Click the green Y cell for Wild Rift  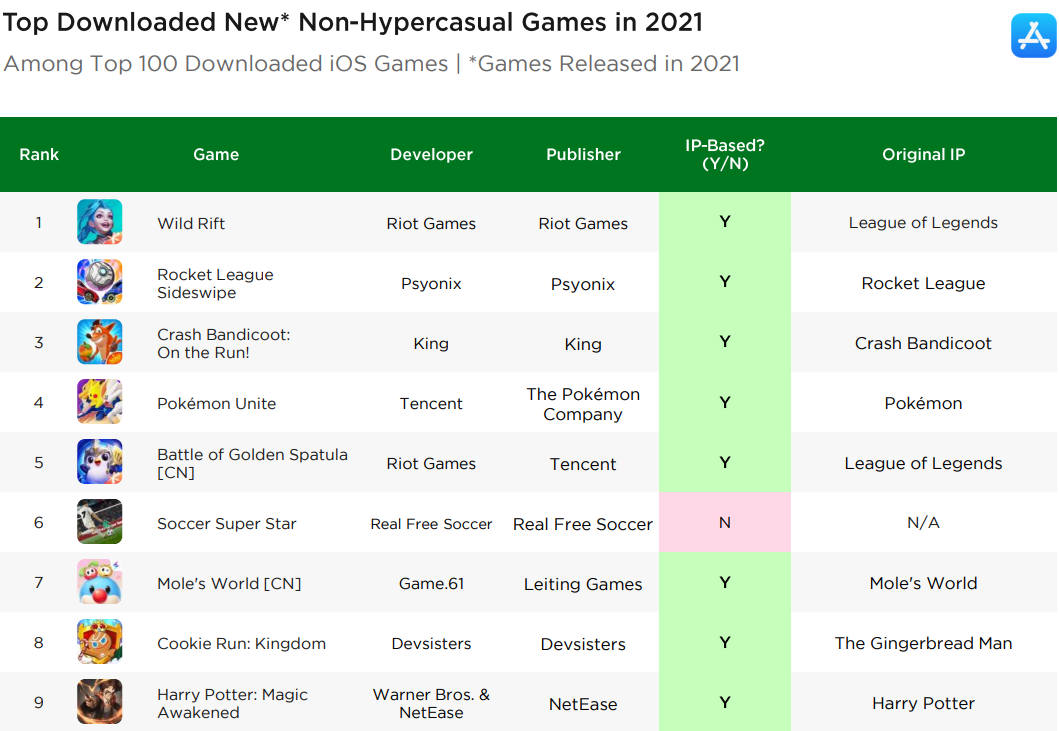point(724,222)
